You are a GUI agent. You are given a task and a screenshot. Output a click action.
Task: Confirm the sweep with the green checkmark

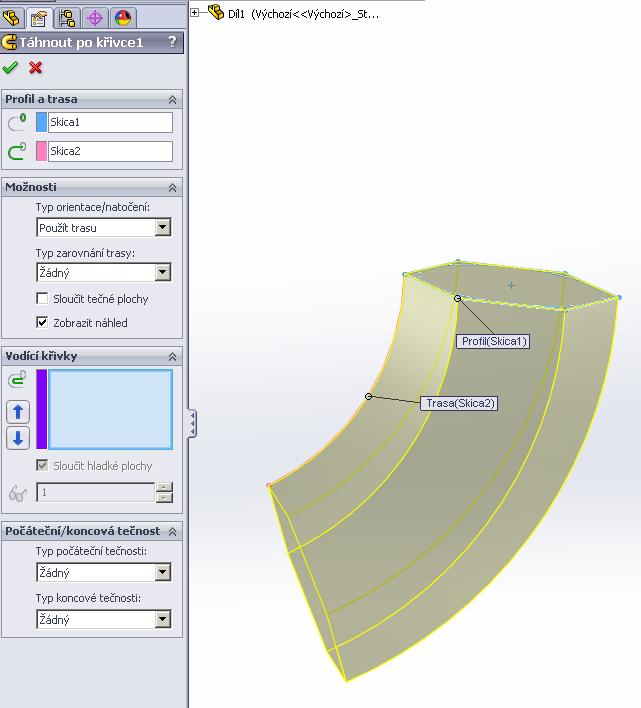pos(11,67)
